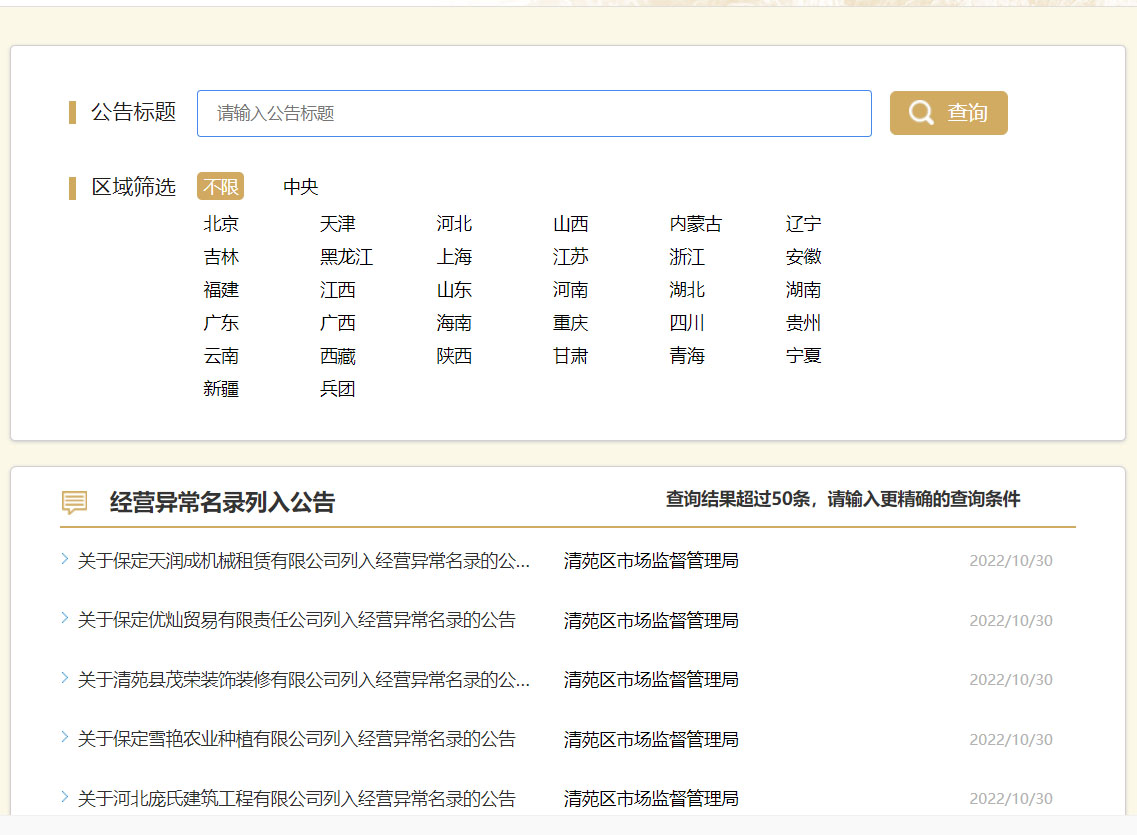
Task: Pick 江苏 from region list
Action: [571, 257]
